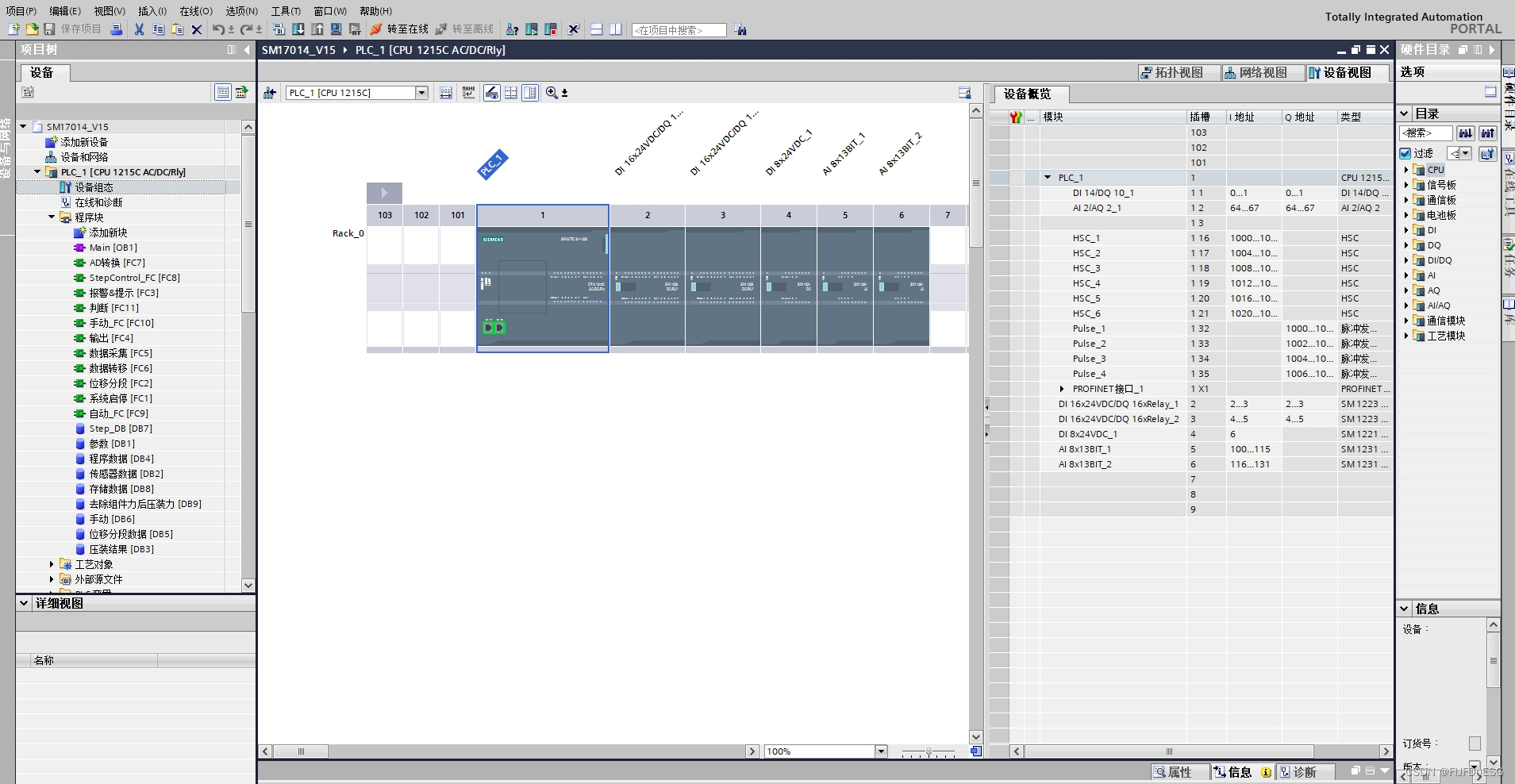This screenshot has height=784, width=1515.
Task: Click the cut scissors icon
Action: [140, 29]
